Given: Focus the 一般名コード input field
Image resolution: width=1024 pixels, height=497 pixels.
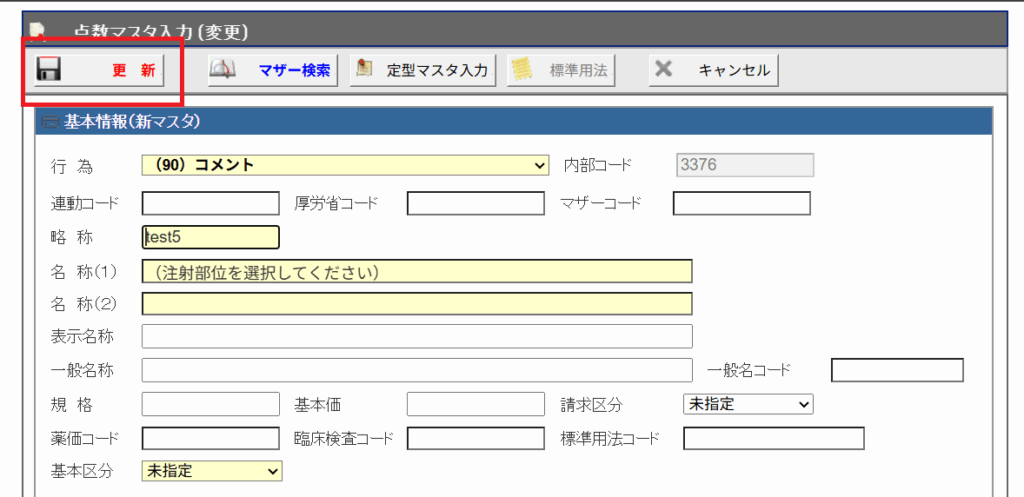Looking at the screenshot, I should pos(897,370).
